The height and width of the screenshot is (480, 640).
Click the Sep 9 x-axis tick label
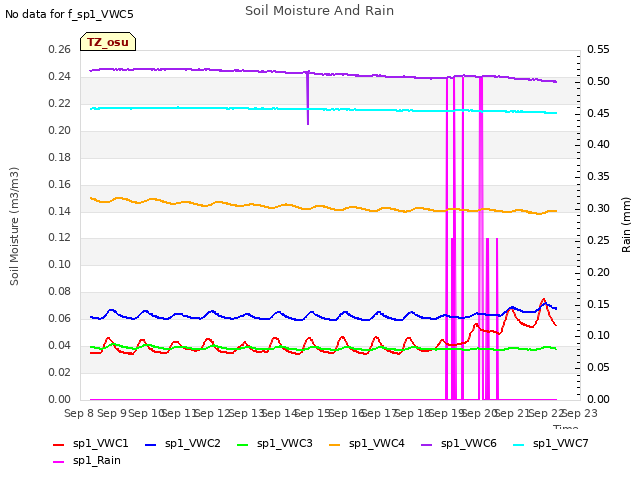point(112,413)
